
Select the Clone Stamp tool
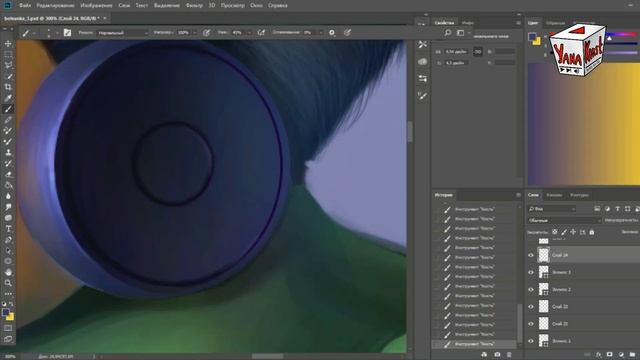8,152
